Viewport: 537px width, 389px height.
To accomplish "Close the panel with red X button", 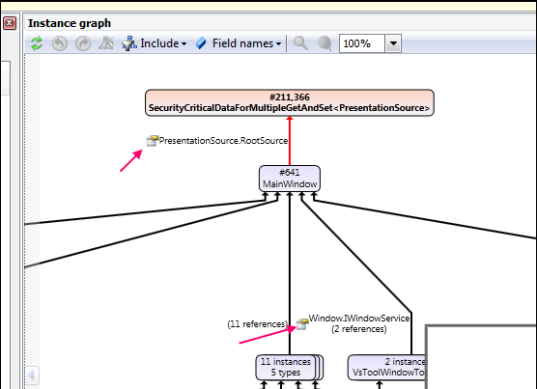I will (x=9, y=23).
